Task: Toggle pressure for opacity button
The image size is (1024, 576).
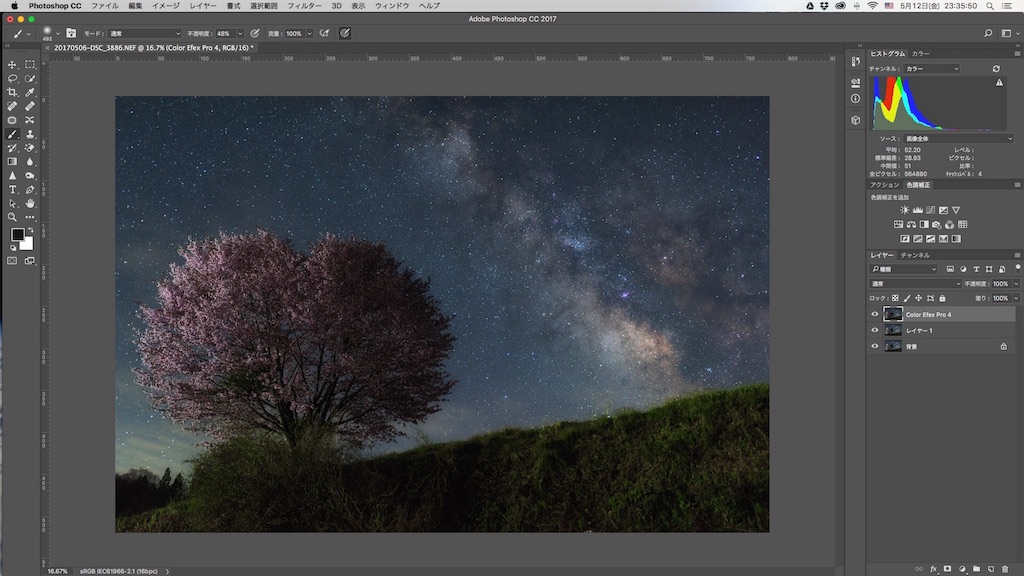Action: click(x=255, y=33)
